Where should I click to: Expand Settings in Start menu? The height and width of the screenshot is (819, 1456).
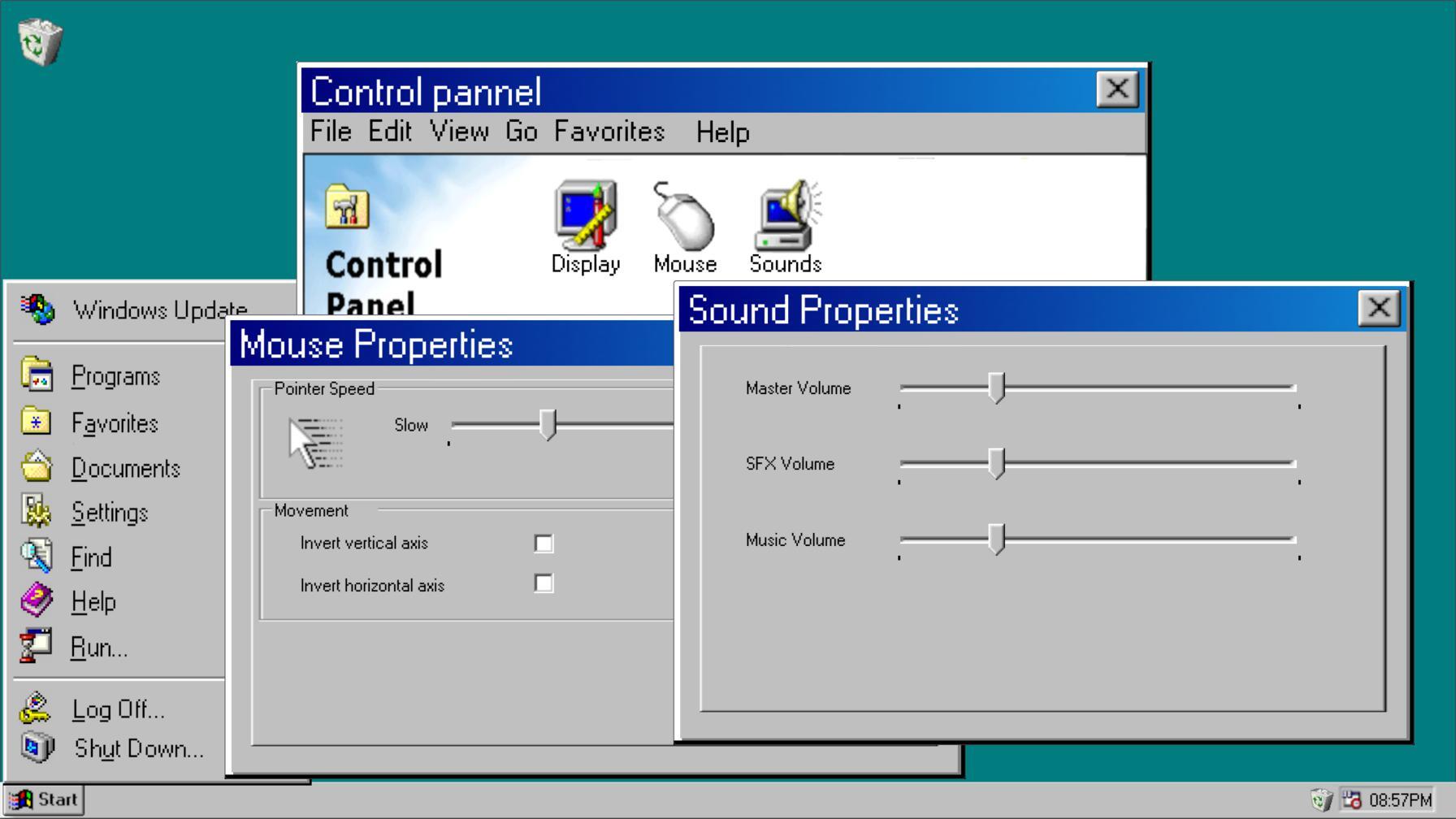tap(110, 513)
